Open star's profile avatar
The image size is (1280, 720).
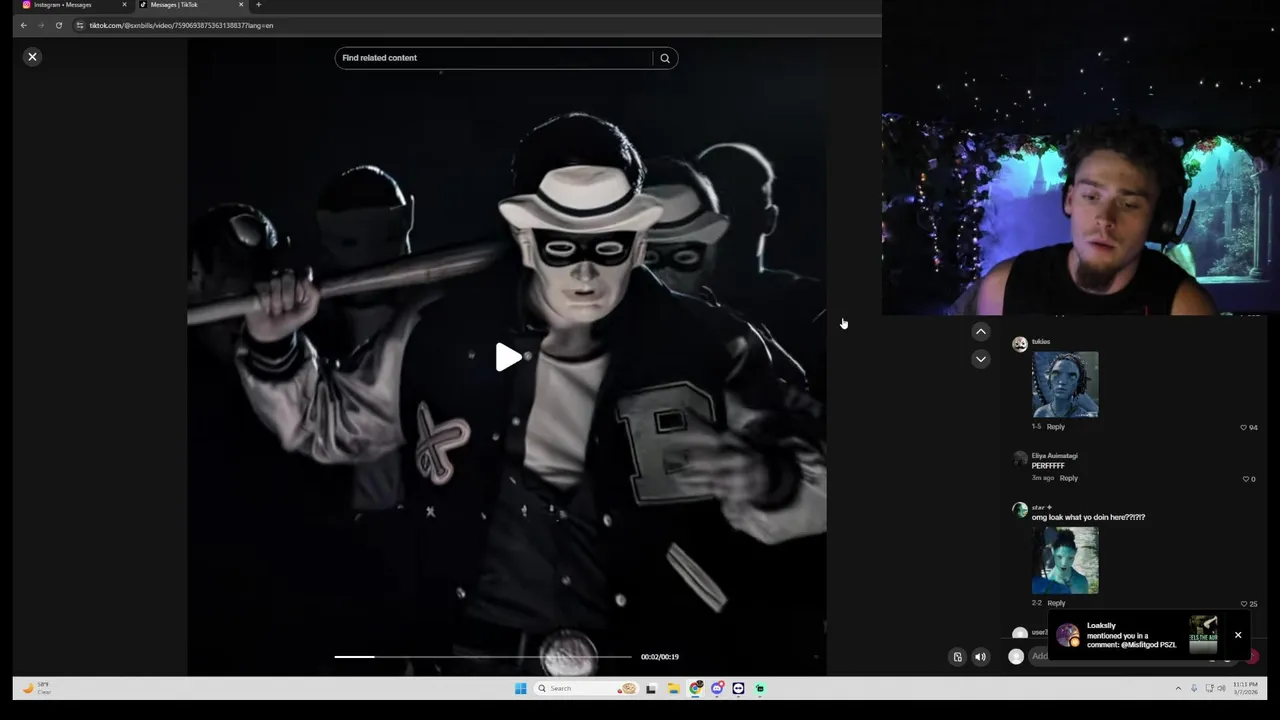tap(1019, 510)
